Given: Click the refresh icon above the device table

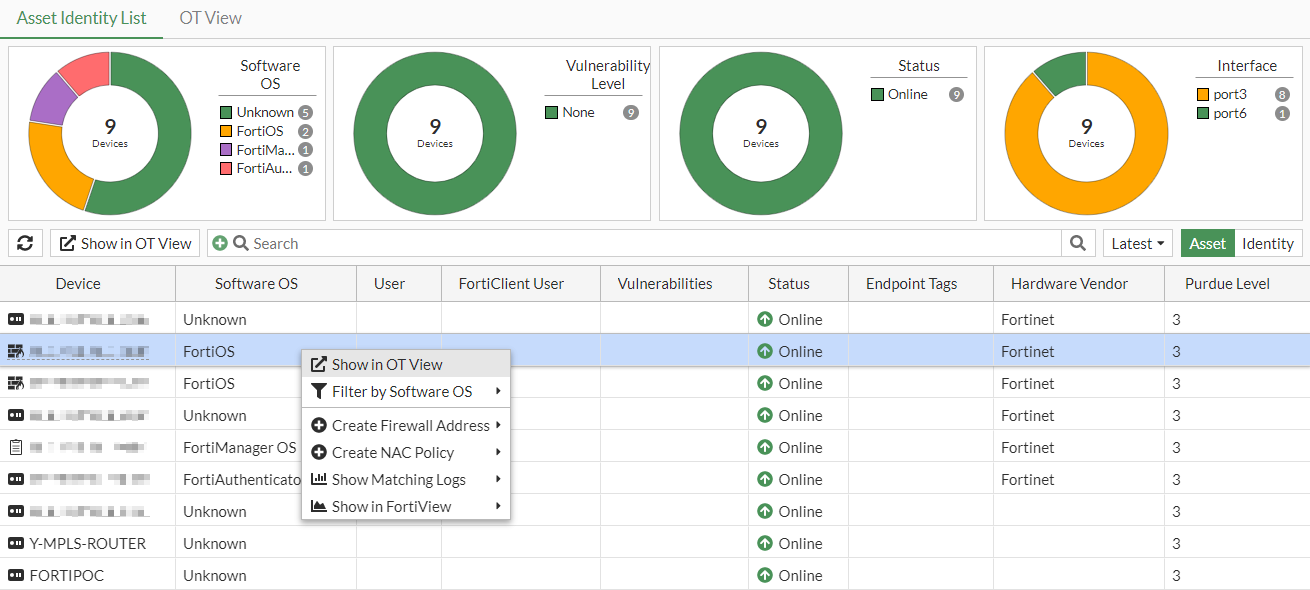Looking at the screenshot, I should click(x=25, y=243).
